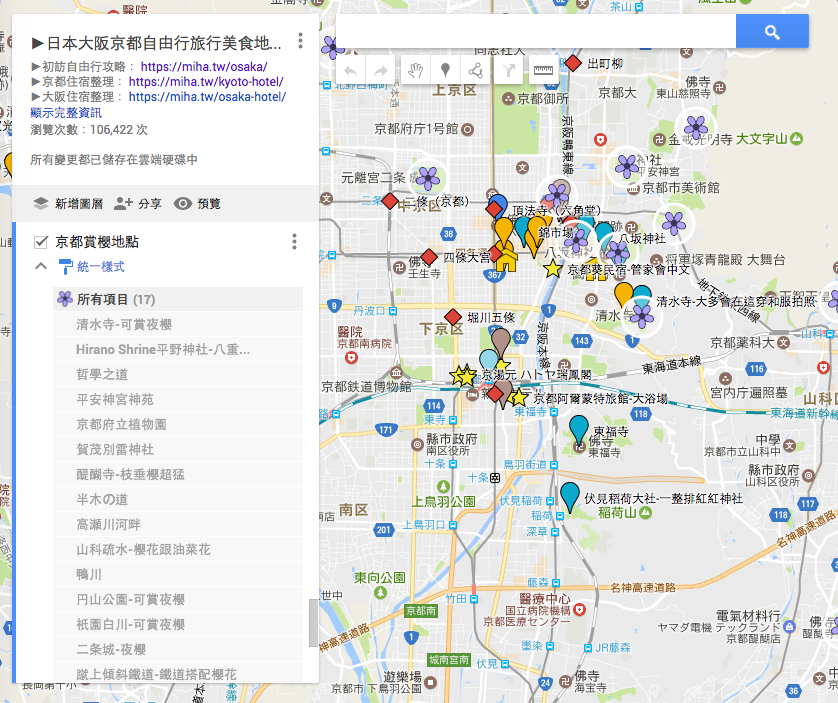
Task: Select the draw-a-line tool
Action: (x=476, y=69)
